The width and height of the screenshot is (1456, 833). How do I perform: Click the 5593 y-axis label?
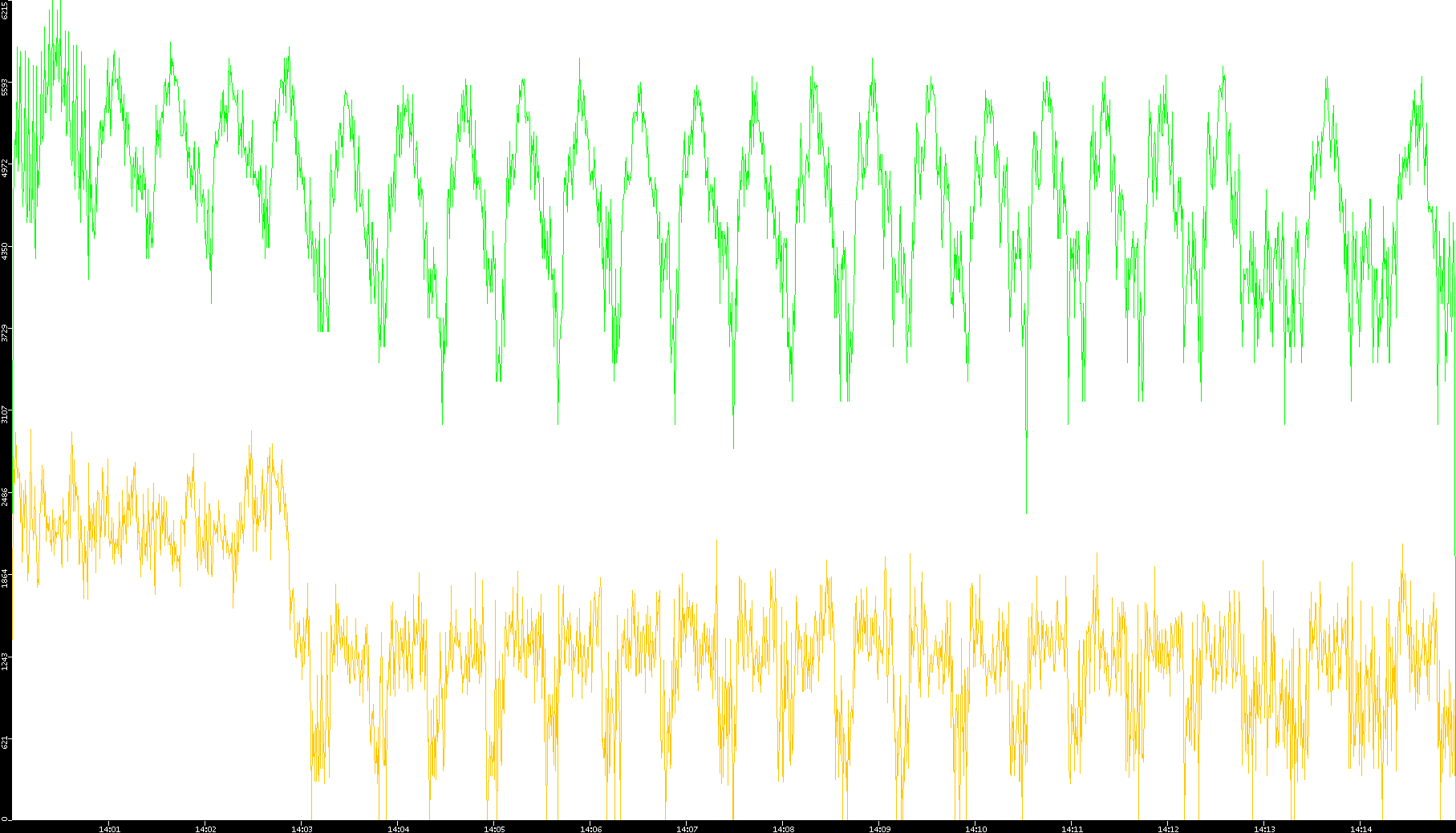[6, 87]
